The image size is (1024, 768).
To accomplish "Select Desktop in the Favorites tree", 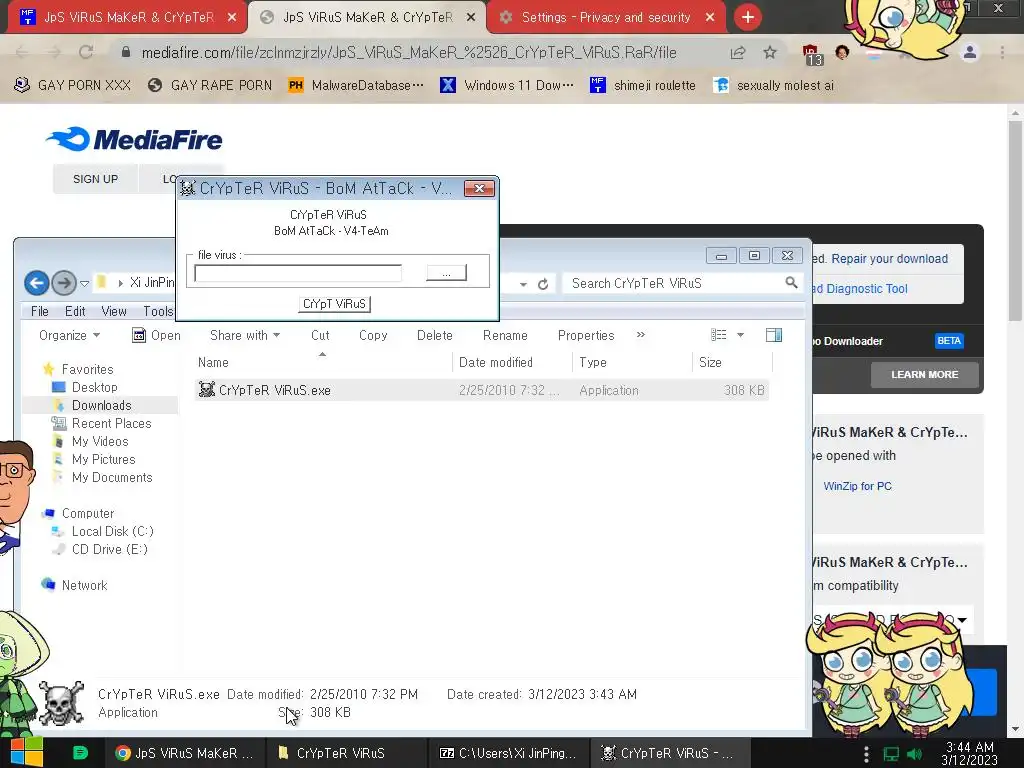I will point(94,387).
